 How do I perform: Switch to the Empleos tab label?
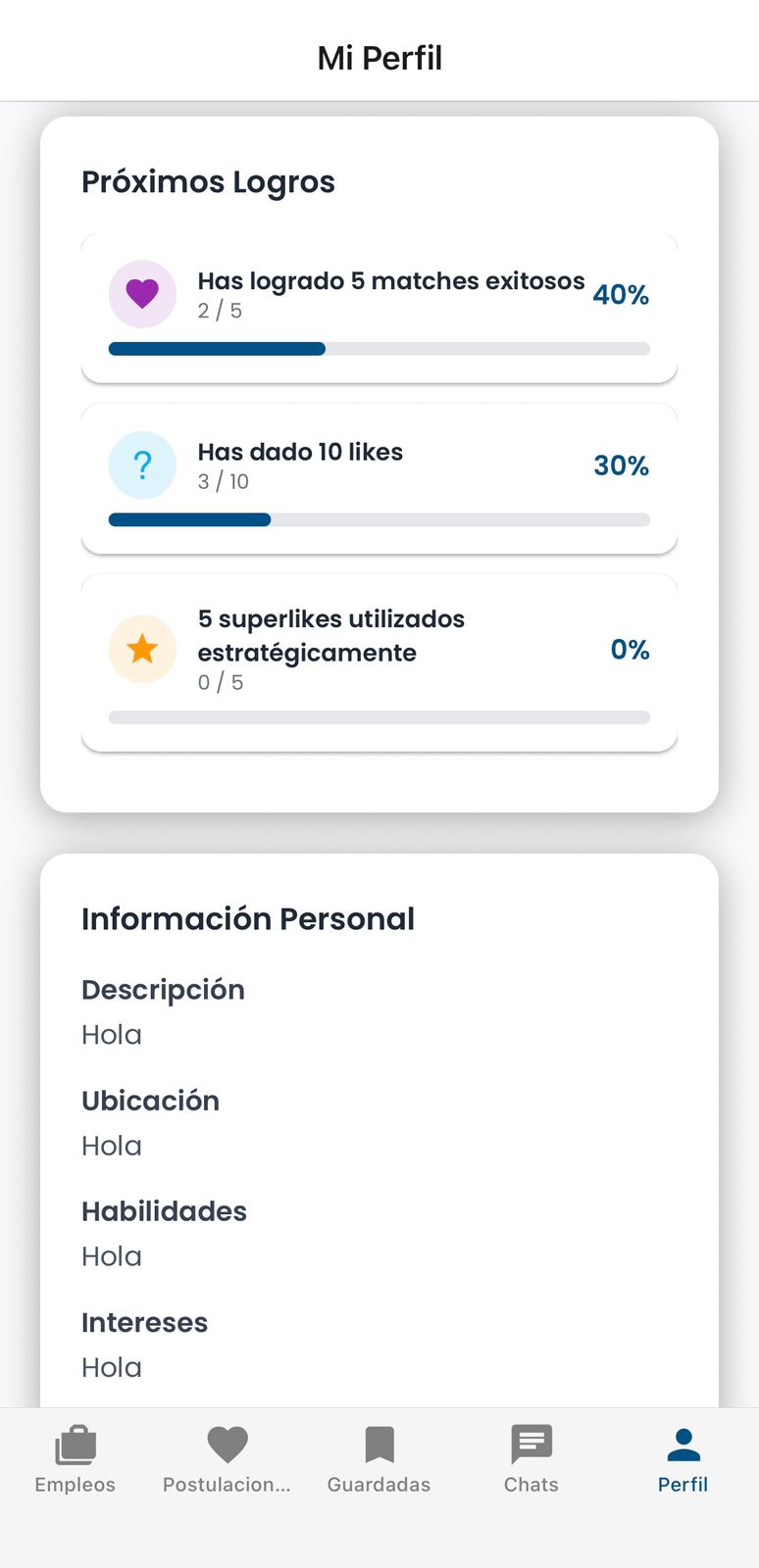click(76, 1485)
